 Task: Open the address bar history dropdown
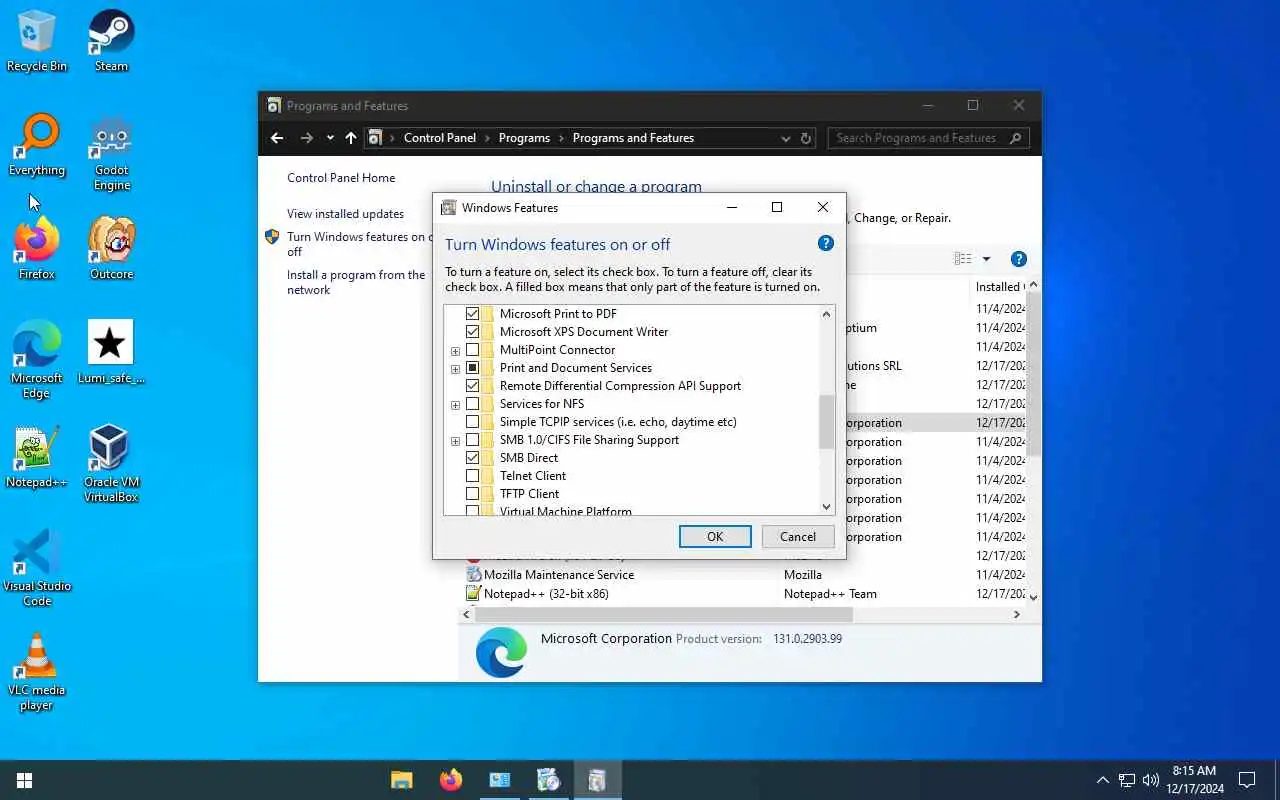[785, 138]
